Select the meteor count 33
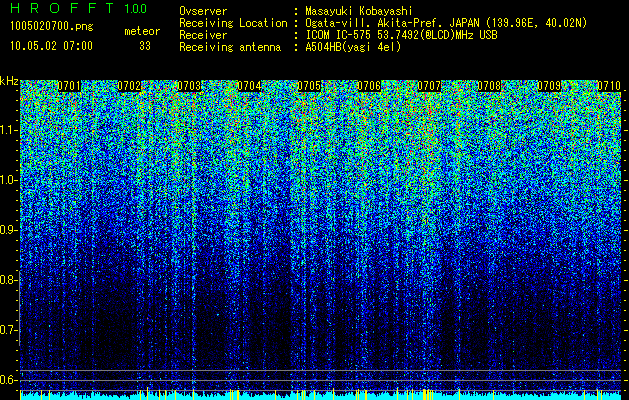 (145, 46)
